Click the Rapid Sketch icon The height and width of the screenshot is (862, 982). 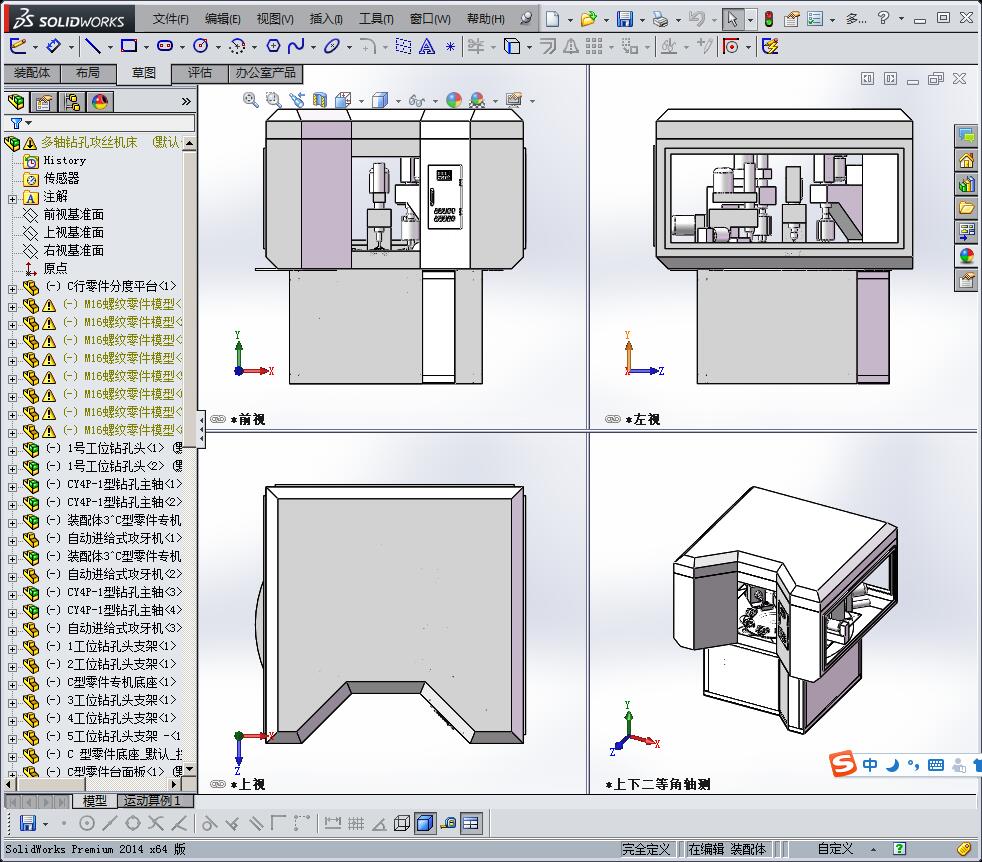769,46
